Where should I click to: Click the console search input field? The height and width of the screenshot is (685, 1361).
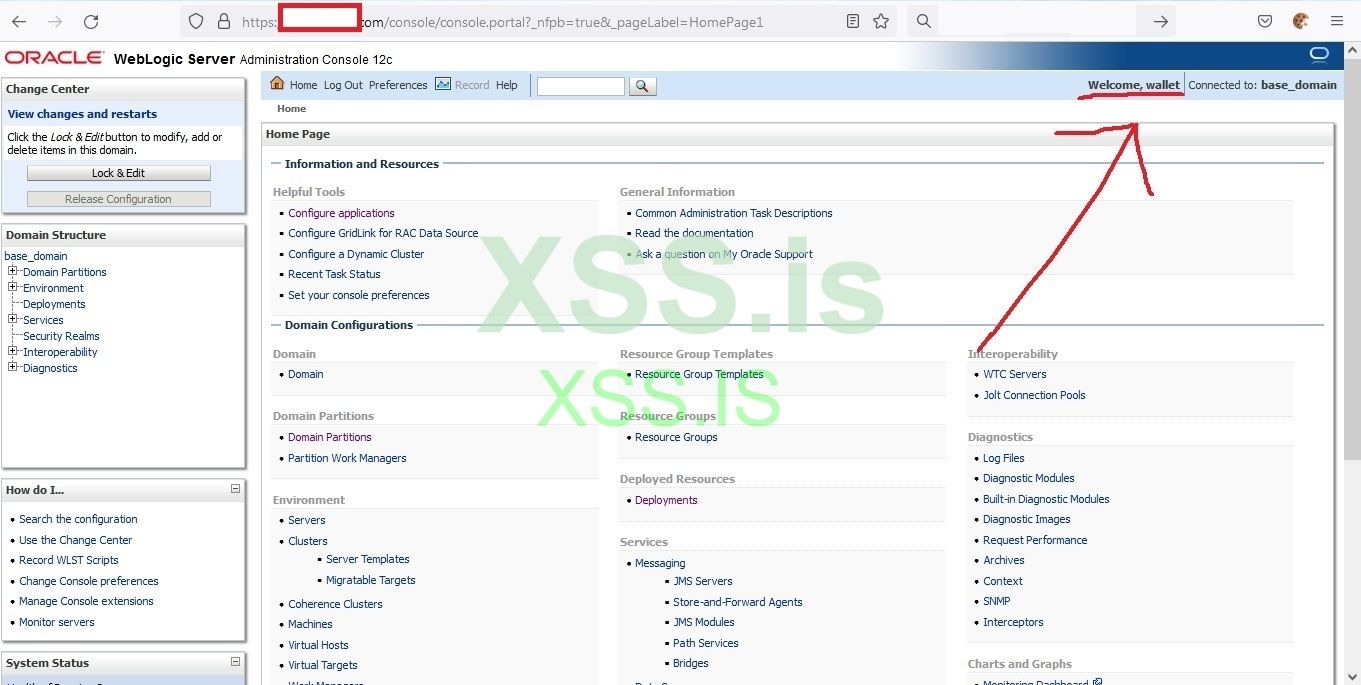coord(581,86)
